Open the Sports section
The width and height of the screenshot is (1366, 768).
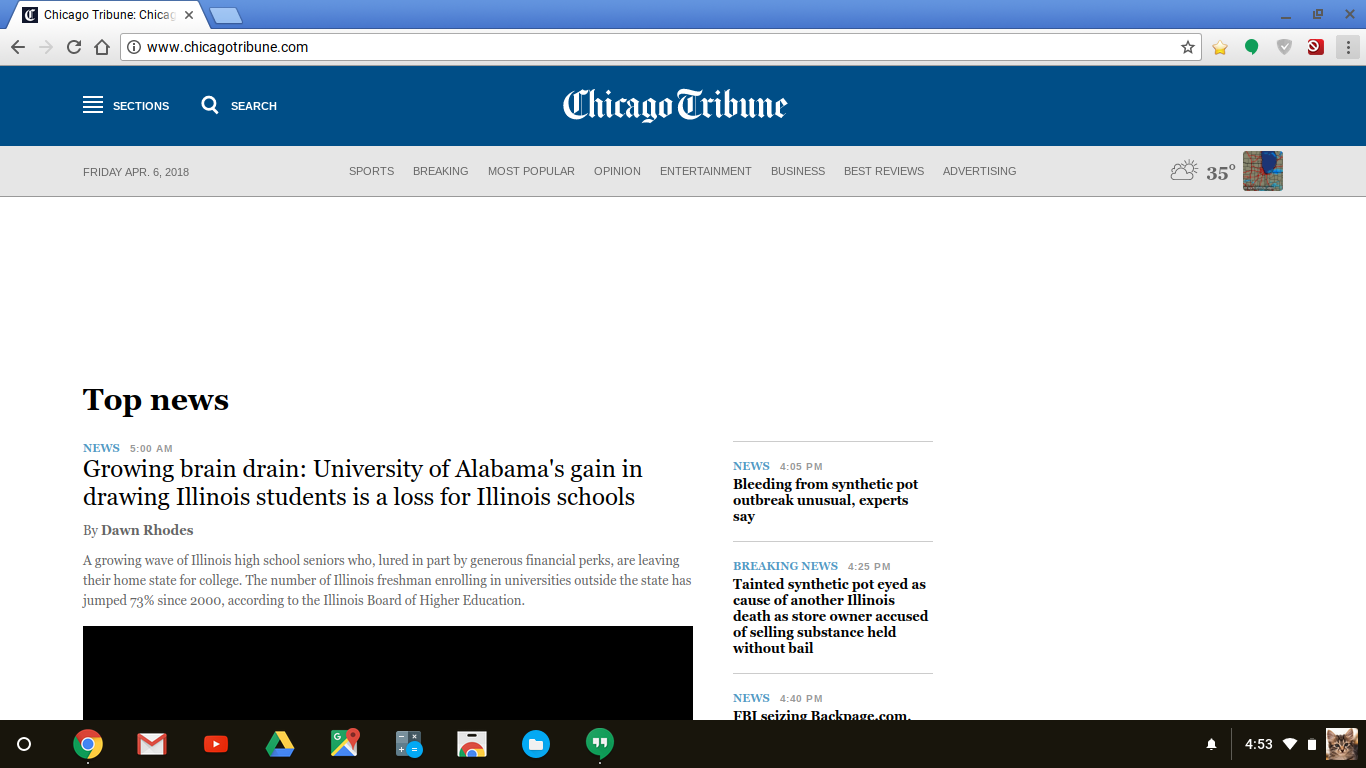click(x=372, y=171)
